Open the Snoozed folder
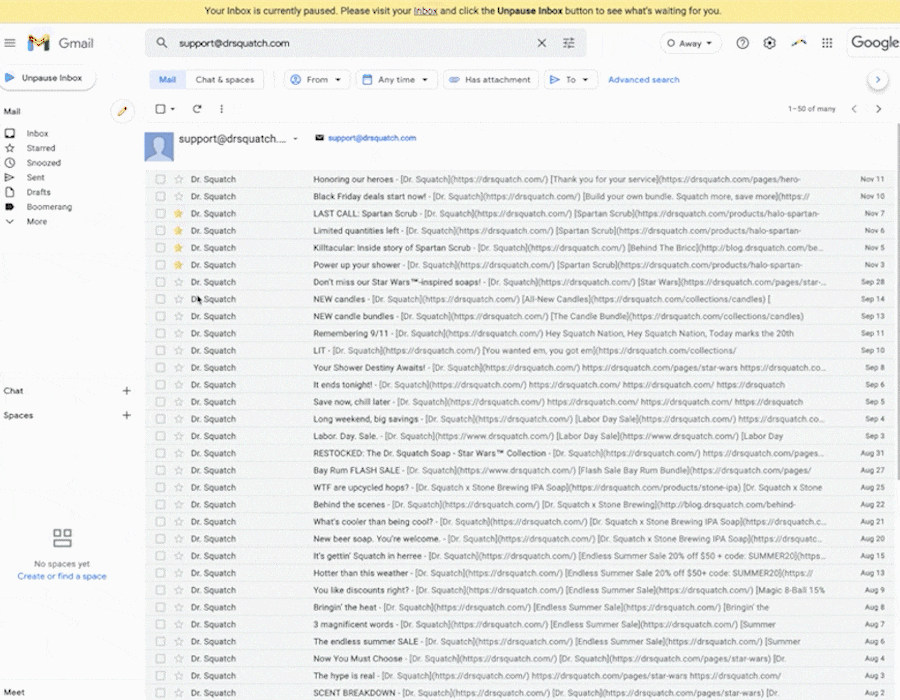This screenshot has height=700, width=900. (43, 163)
